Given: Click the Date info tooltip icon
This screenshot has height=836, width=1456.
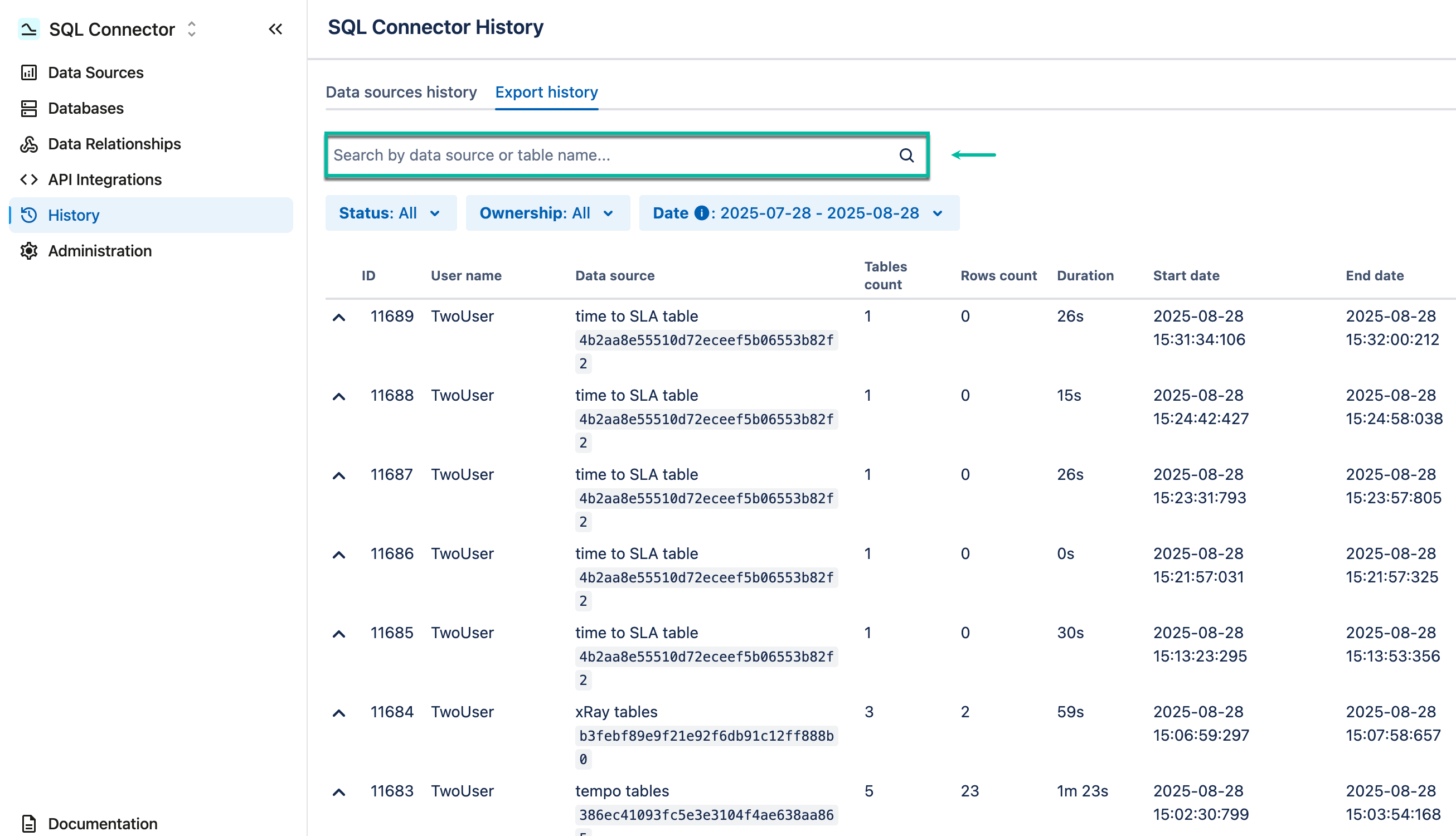Looking at the screenshot, I should pos(701,212).
